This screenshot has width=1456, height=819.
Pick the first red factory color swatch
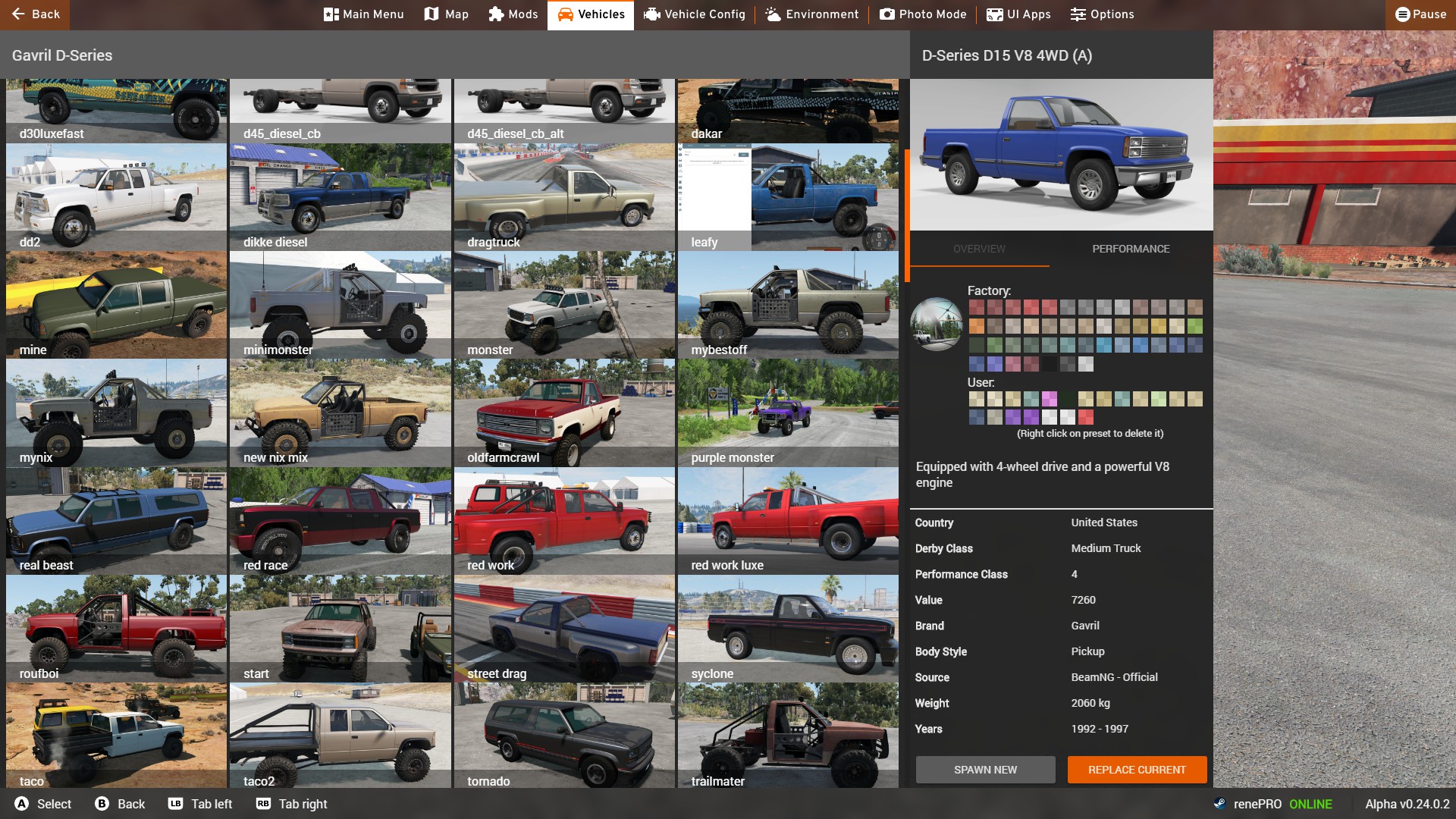point(976,307)
